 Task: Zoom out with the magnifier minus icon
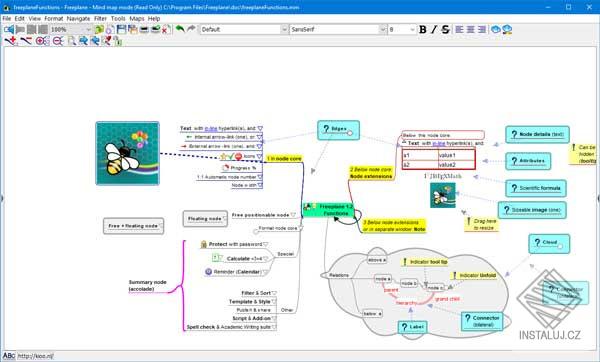[58, 41]
